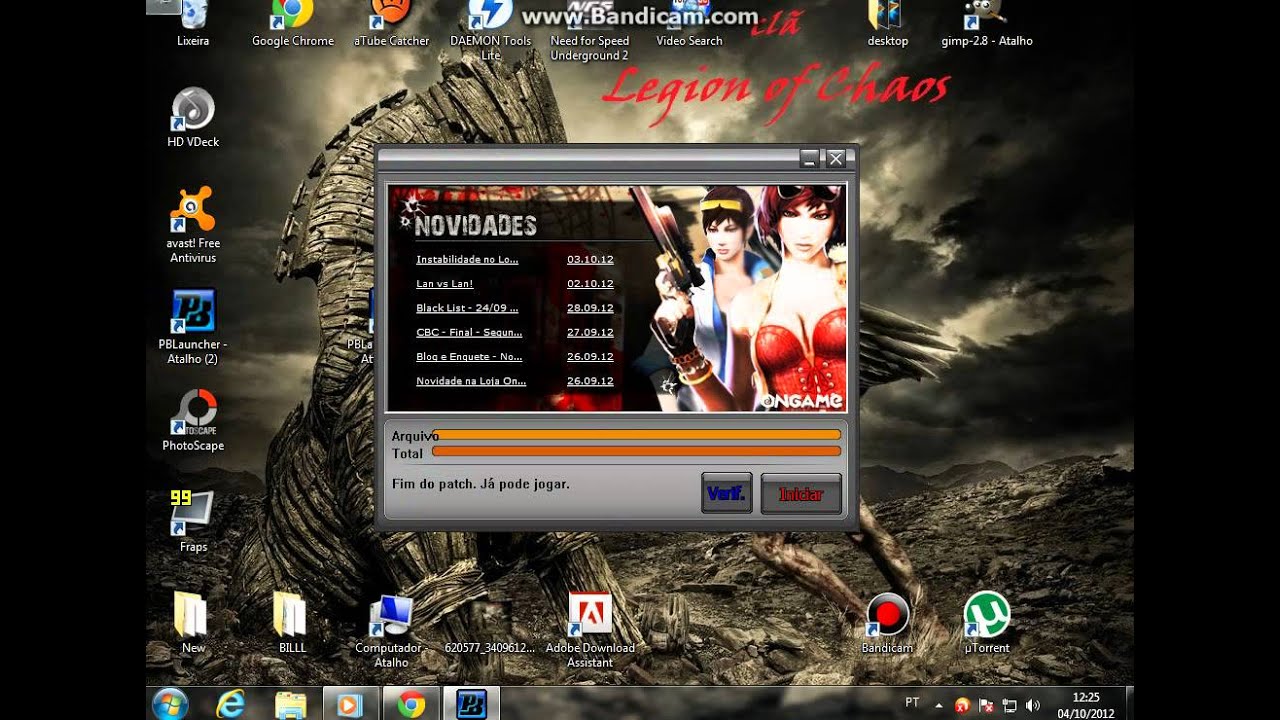Select the PhotoScape desktop icon
Image resolution: width=1280 pixels, height=720 pixels.
coord(193,420)
